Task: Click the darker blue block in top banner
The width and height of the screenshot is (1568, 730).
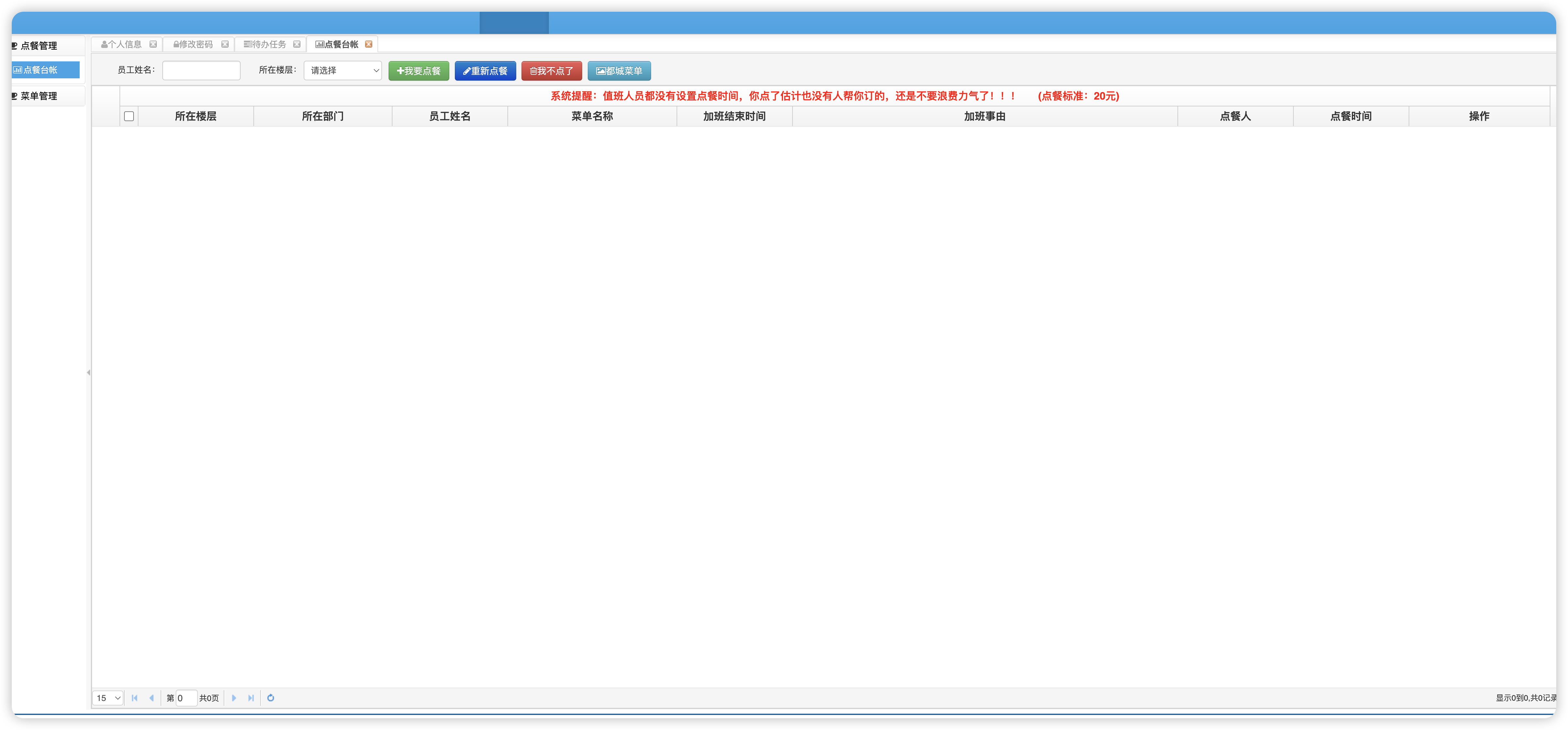Action: click(x=514, y=23)
